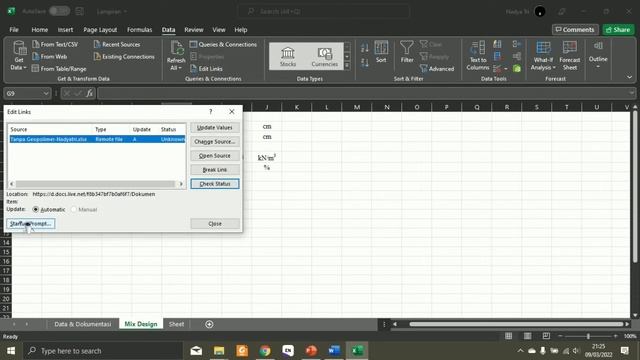
Task: Import data From Text/CSV
Action: (55, 44)
